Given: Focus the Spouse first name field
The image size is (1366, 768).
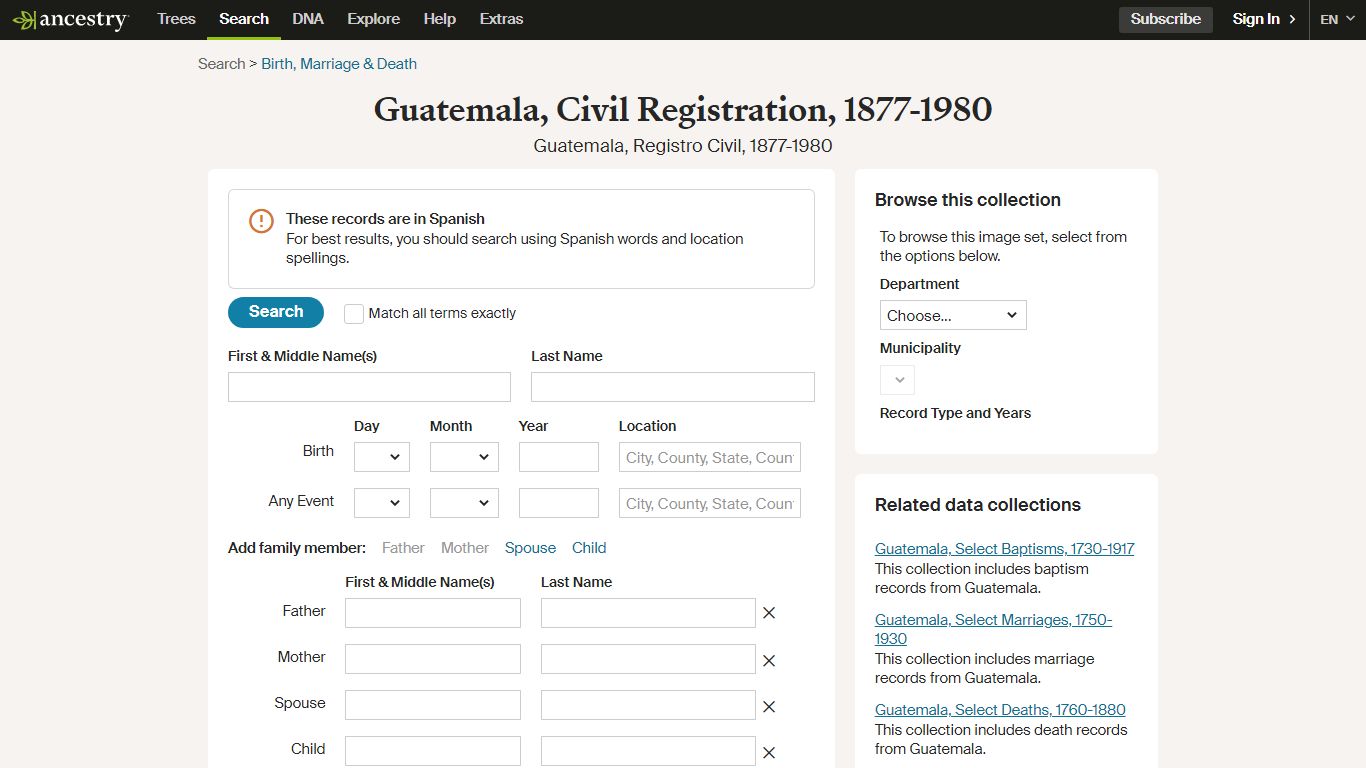Looking at the screenshot, I should (x=433, y=705).
